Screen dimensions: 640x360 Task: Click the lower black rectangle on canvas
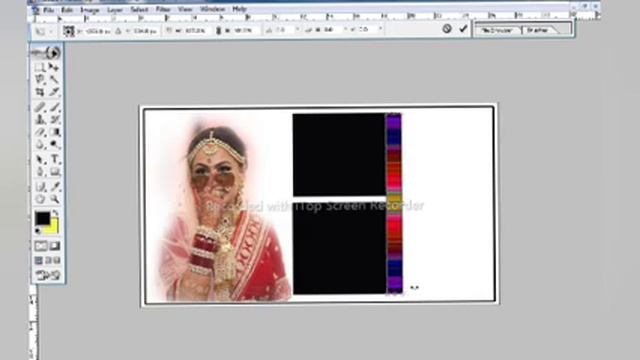pyautogui.click(x=339, y=247)
